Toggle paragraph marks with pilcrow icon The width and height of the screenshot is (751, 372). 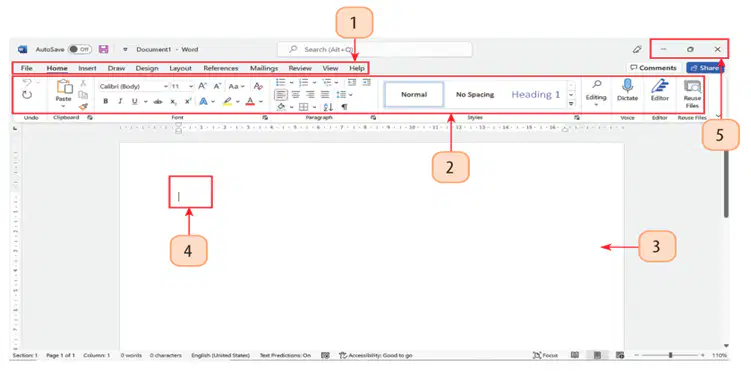pyautogui.click(x=344, y=107)
